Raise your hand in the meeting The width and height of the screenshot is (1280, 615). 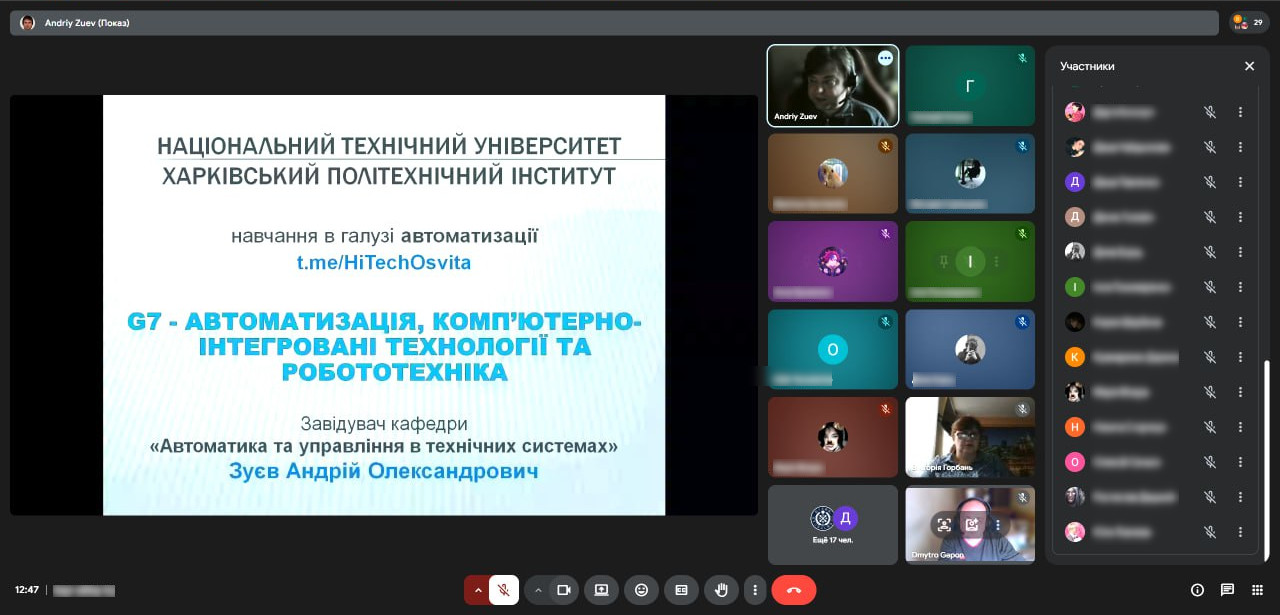[x=721, y=590]
